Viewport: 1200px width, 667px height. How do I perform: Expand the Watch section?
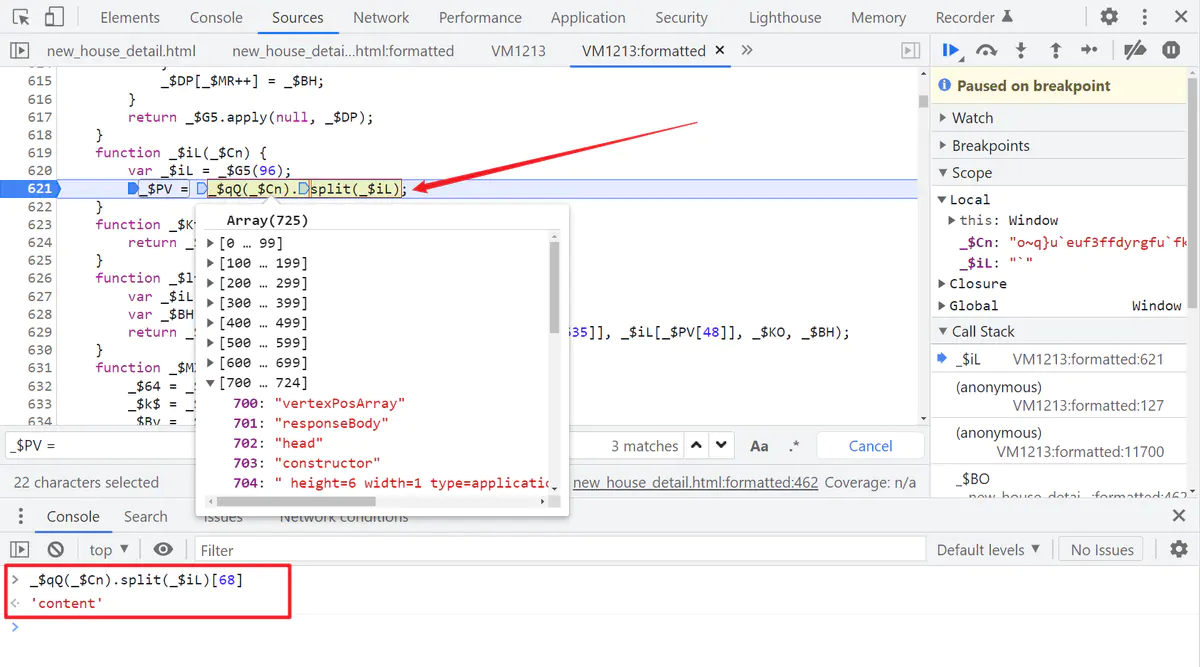coord(972,118)
